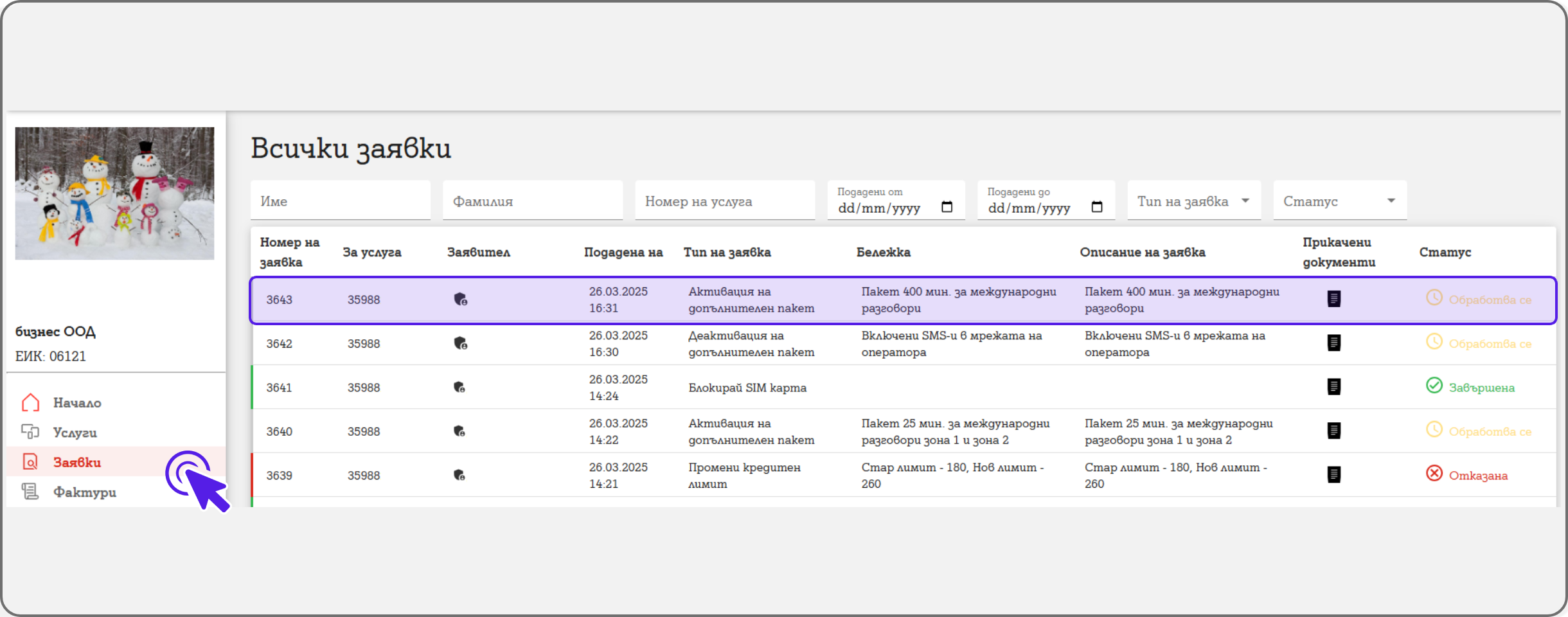Viewport: 1568px width, 617px height.
Task: Click red cross icon for Отказана
Action: pyautogui.click(x=1434, y=473)
